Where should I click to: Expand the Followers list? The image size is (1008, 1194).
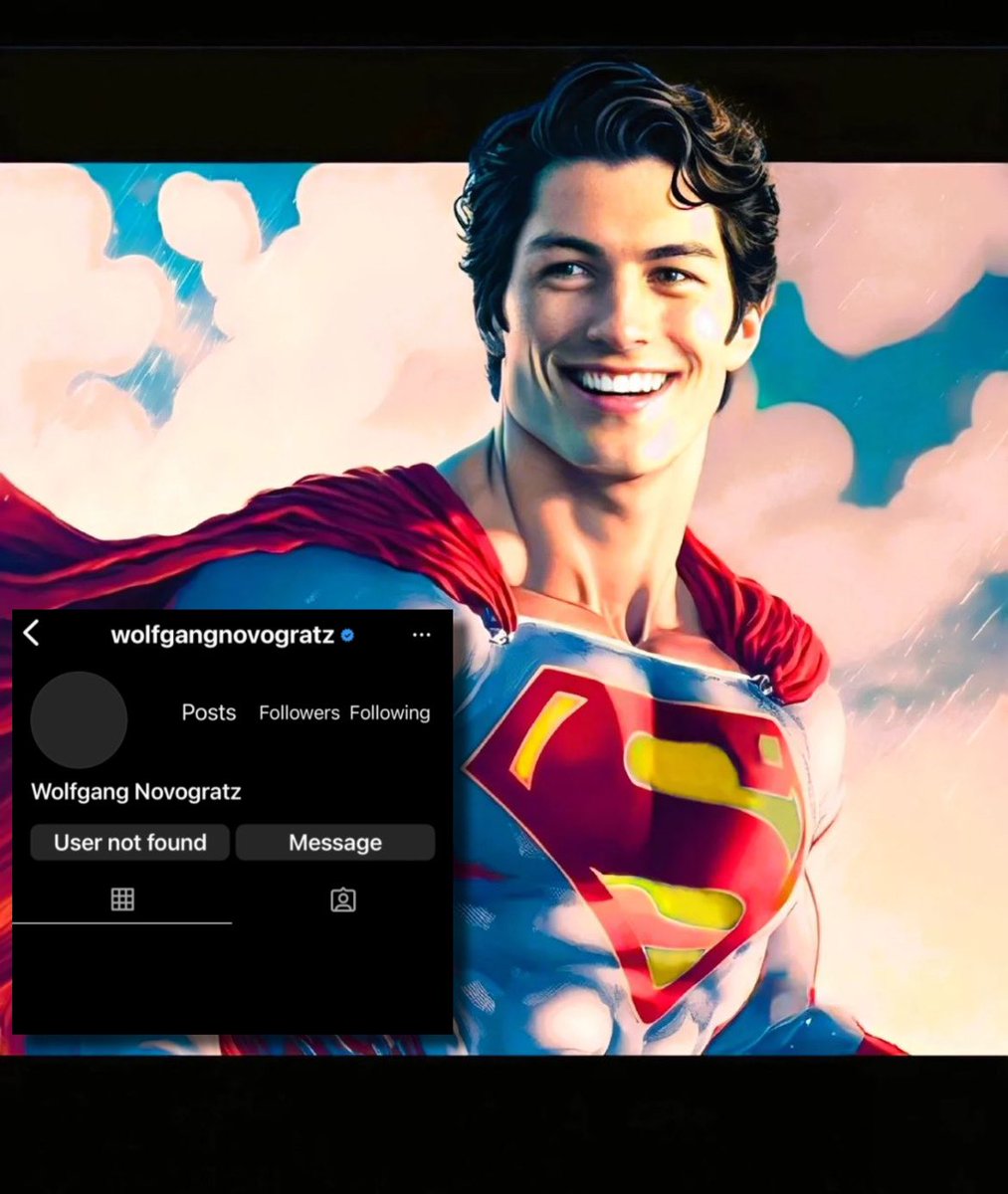click(x=299, y=712)
